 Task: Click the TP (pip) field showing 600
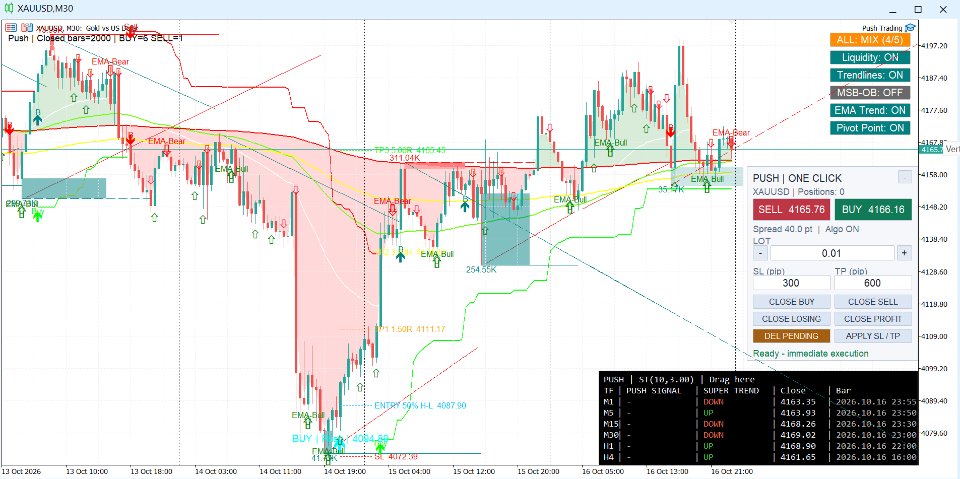(873, 283)
